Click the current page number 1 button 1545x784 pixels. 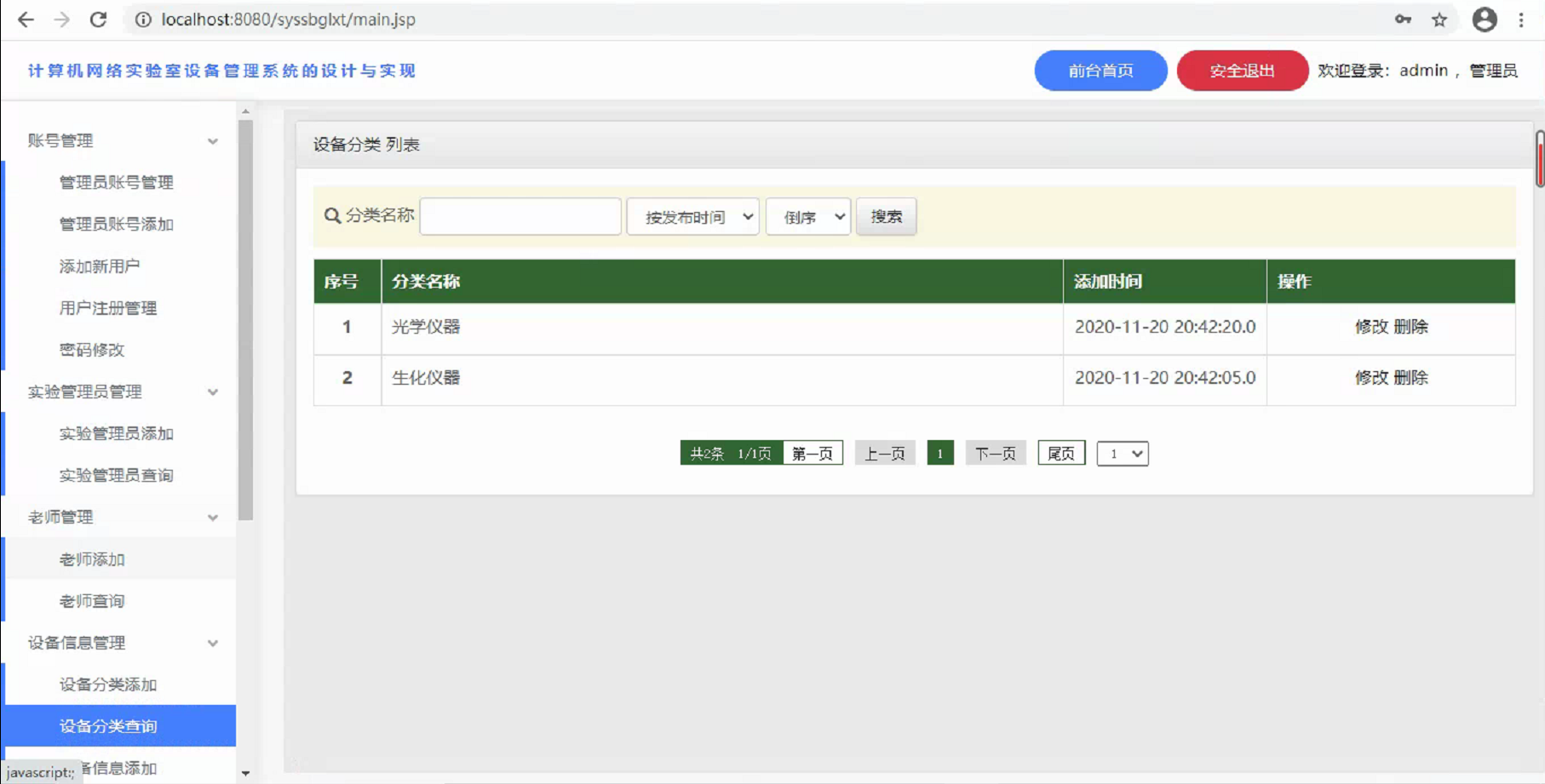(940, 454)
